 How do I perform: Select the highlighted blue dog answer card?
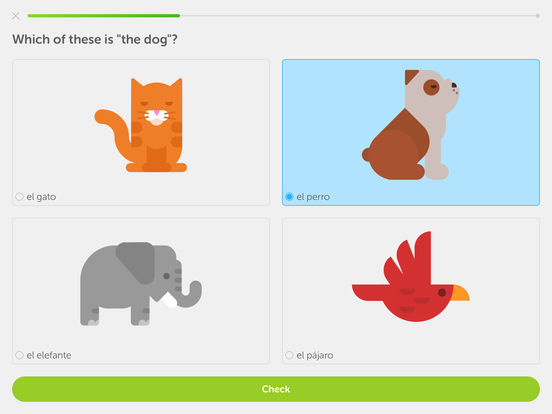[x=410, y=132]
